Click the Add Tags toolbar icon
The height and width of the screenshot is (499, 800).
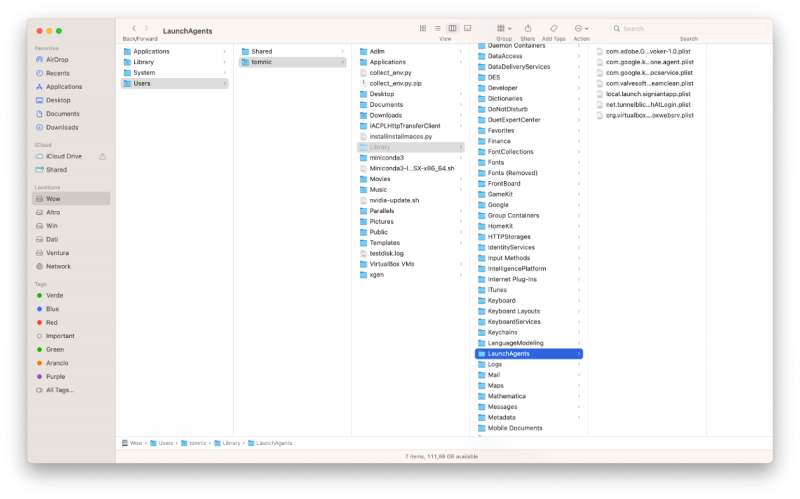pos(554,29)
